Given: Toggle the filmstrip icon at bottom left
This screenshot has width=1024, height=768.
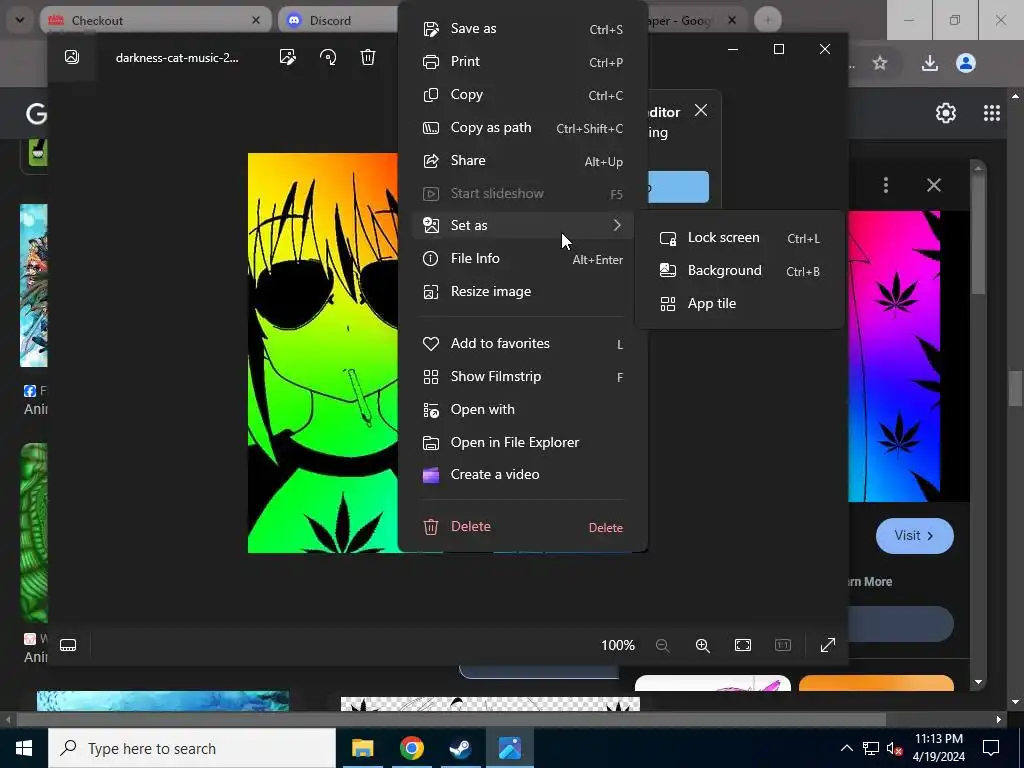Looking at the screenshot, I should point(68,645).
